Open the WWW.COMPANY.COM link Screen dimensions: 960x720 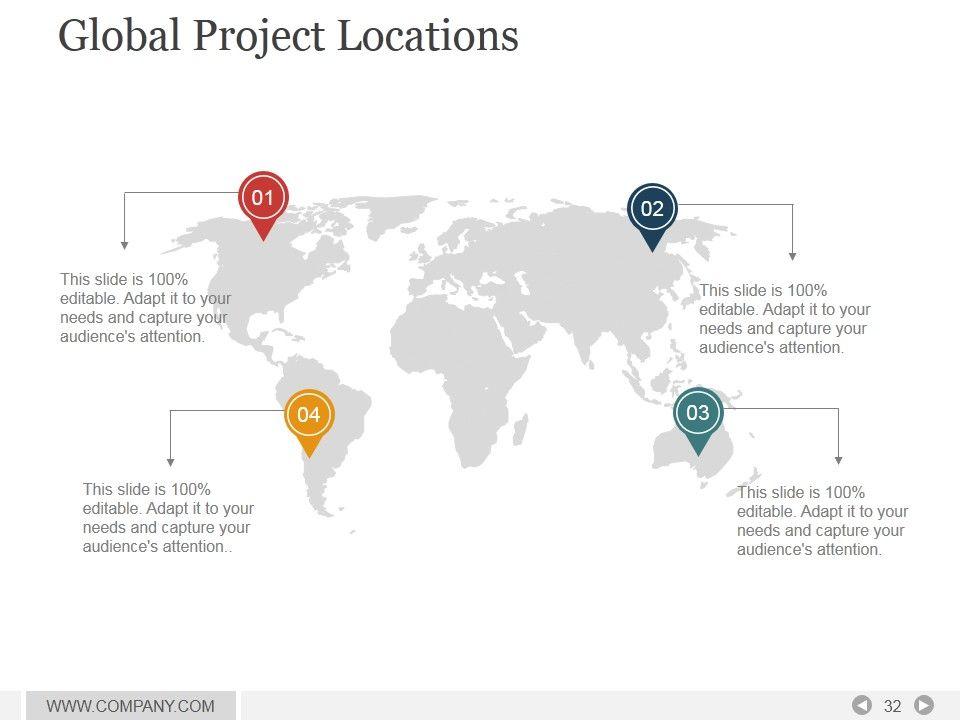coord(131,706)
